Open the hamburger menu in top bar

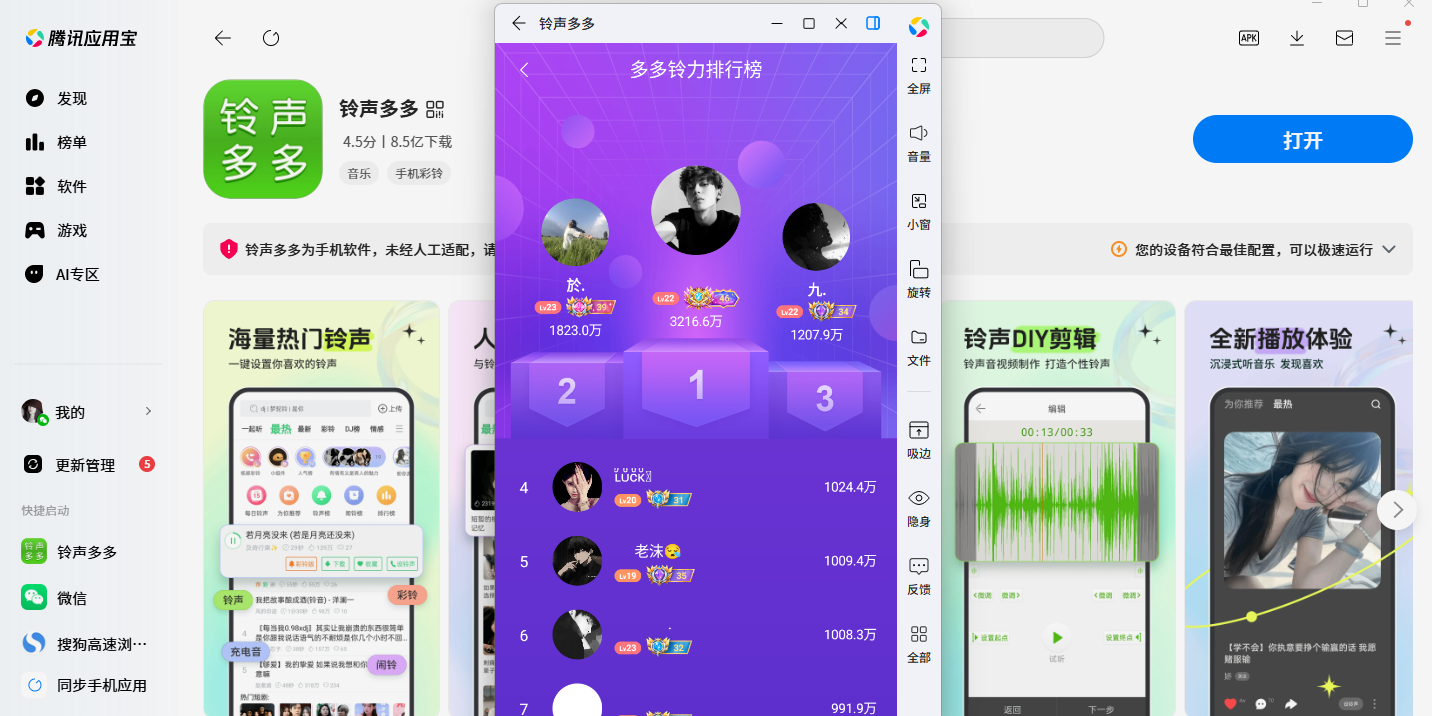coord(1393,38)
